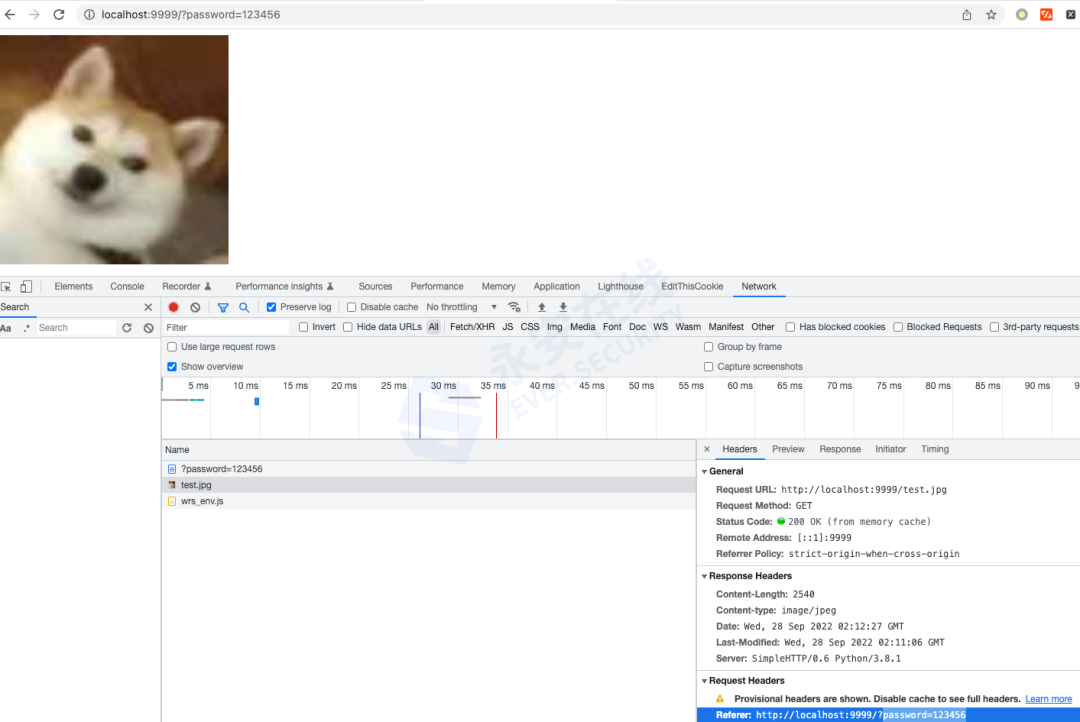The height and width of the screenshot is (722, 1080).
Task: Show the Response tab of request
Action: click(840, 449)
